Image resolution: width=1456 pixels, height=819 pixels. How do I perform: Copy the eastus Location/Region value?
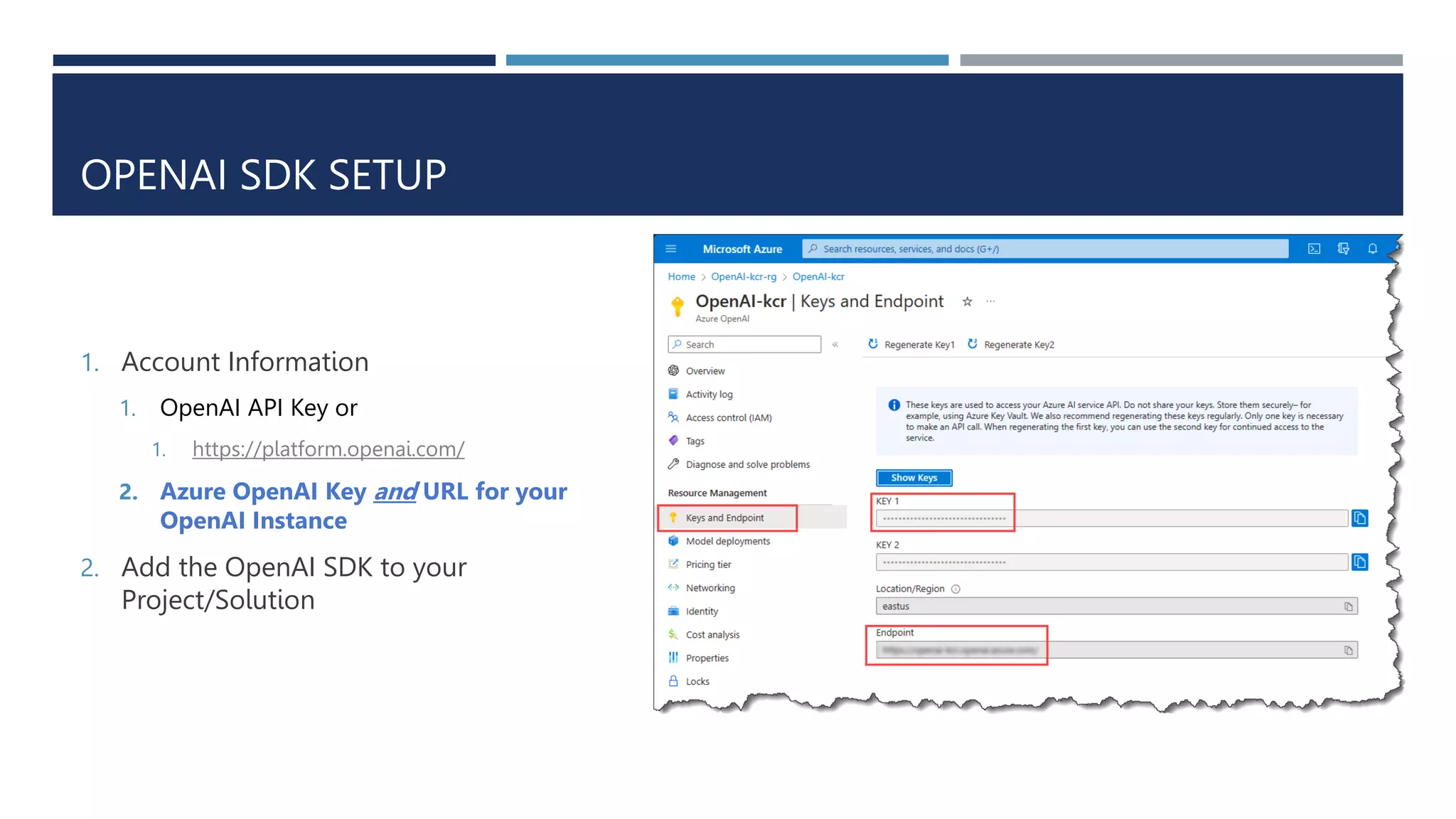point(1348,606)
